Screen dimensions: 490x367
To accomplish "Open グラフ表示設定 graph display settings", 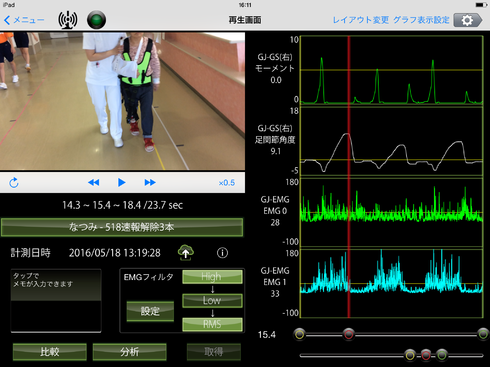I will (x=421, y=20).
